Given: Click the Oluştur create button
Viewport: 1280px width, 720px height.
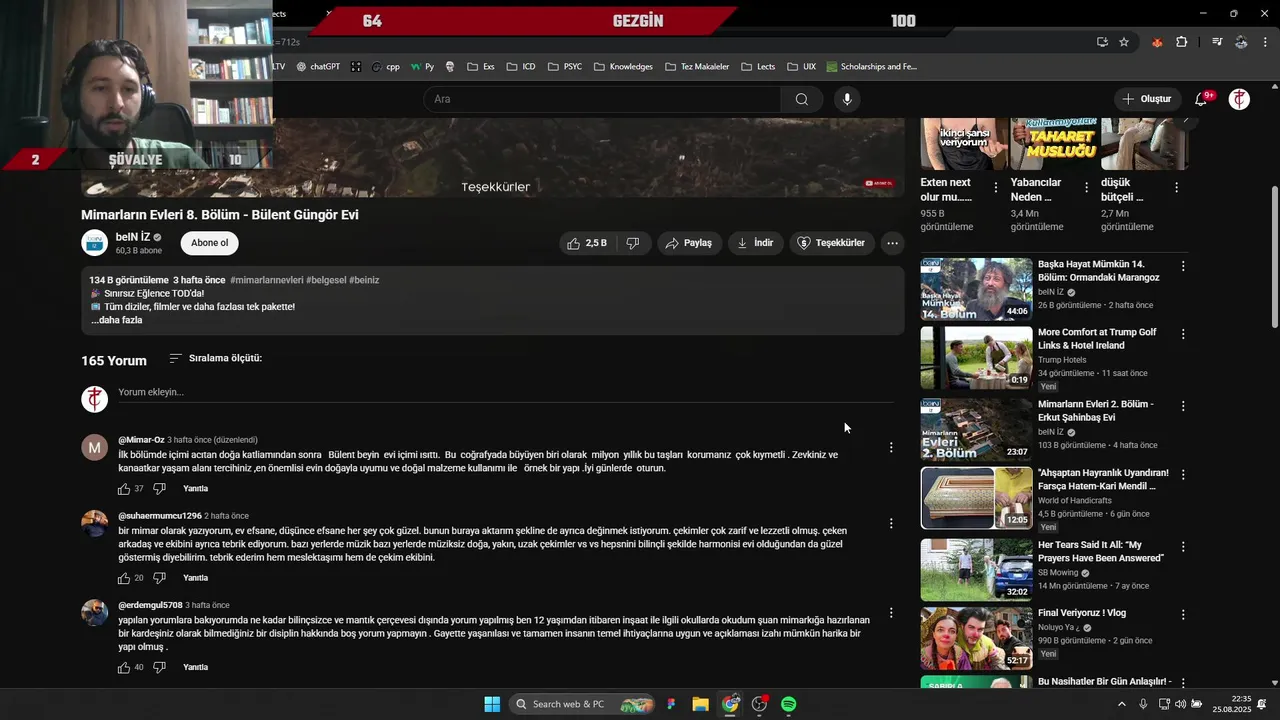Looking at the screenshot, I should 1146,99.
